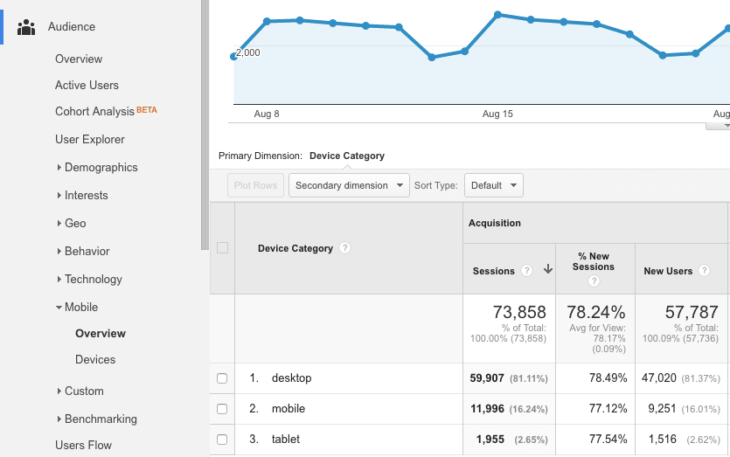Viewport: 730px width, 457px height.
Task: Click the Aug 8 axis label
Action: coord(266,114)
